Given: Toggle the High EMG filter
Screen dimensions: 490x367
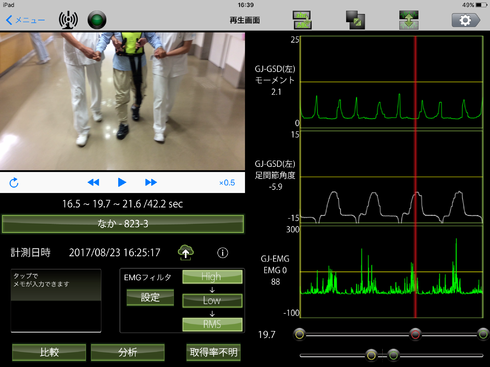Looking at the screenshot, I should (212, 277).
